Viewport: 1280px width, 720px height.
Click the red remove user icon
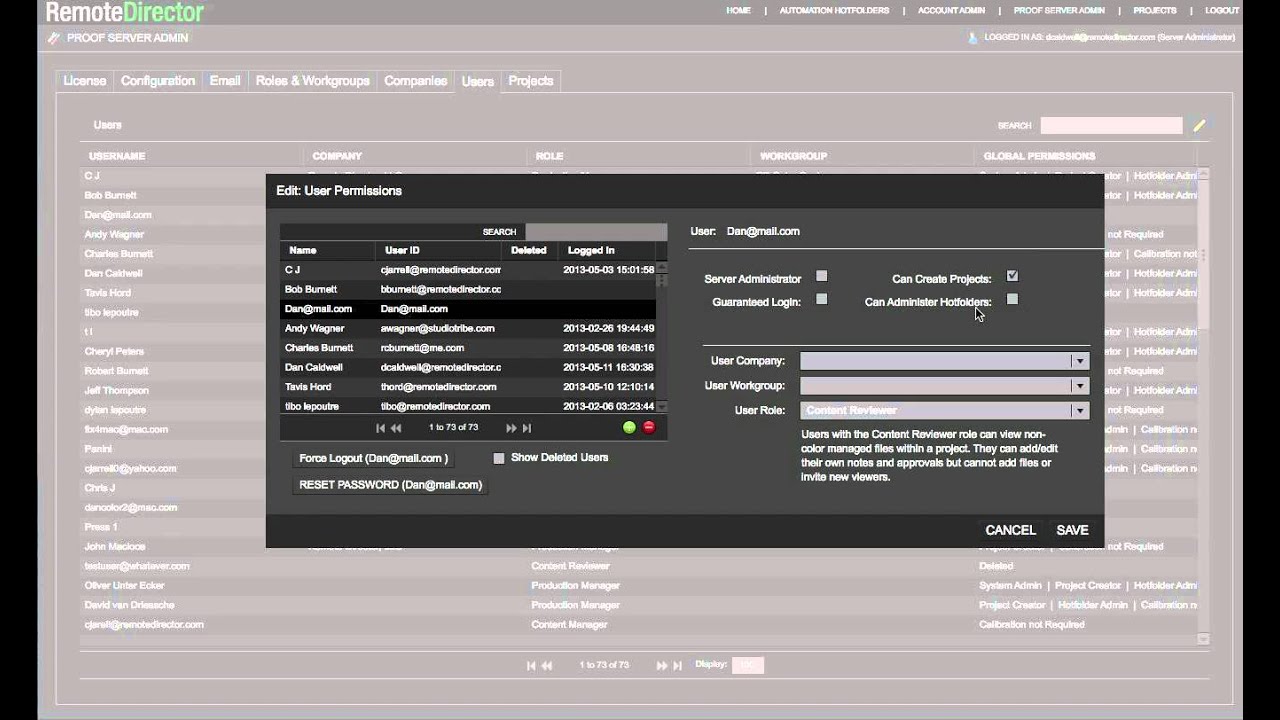(x=649, y=427)
